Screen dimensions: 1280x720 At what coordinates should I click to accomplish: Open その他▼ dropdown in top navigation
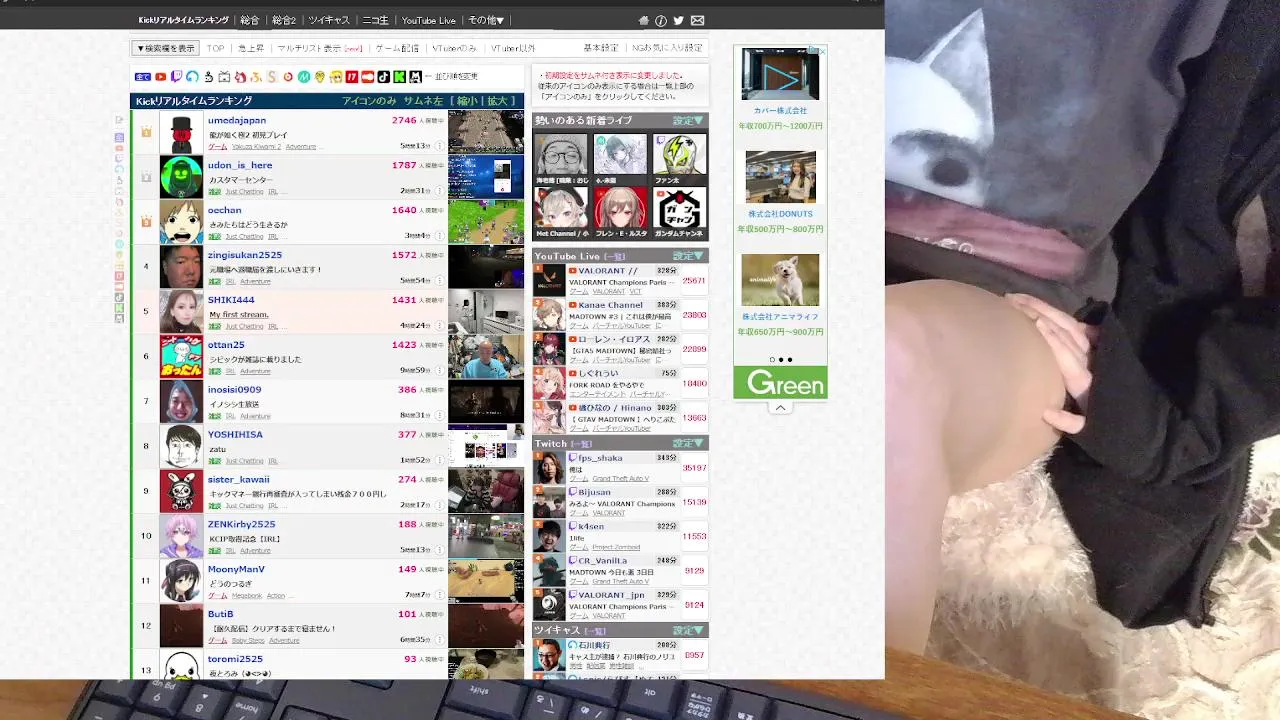click(x=486, y=20)
